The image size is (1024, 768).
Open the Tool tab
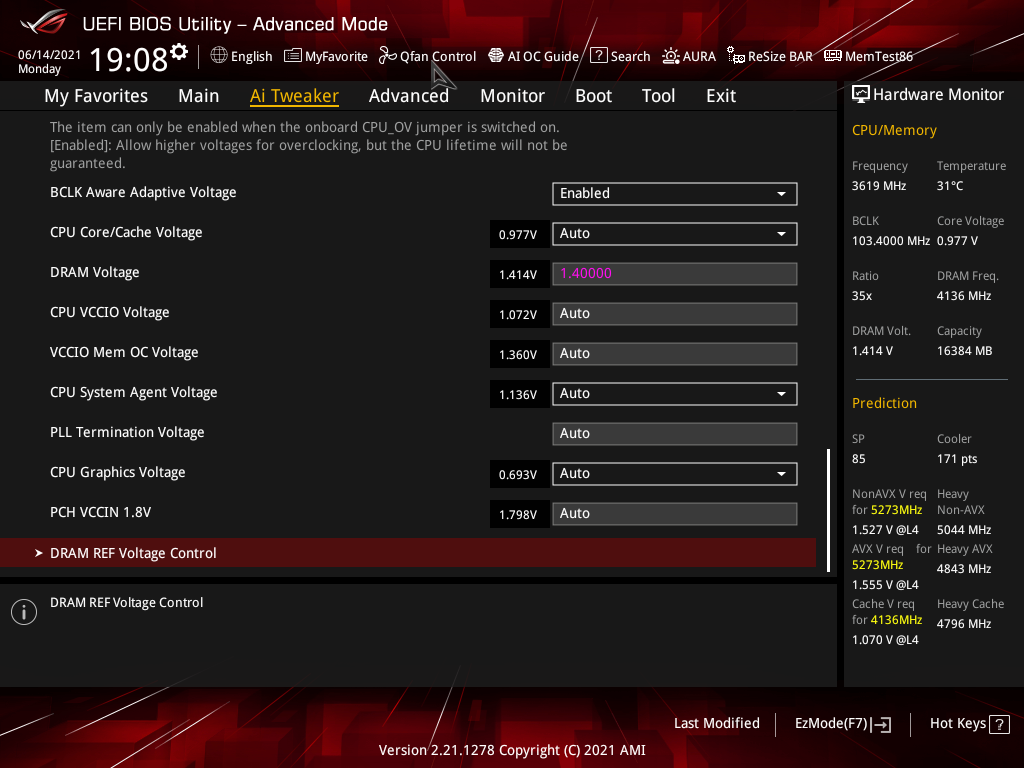point(658,96)
